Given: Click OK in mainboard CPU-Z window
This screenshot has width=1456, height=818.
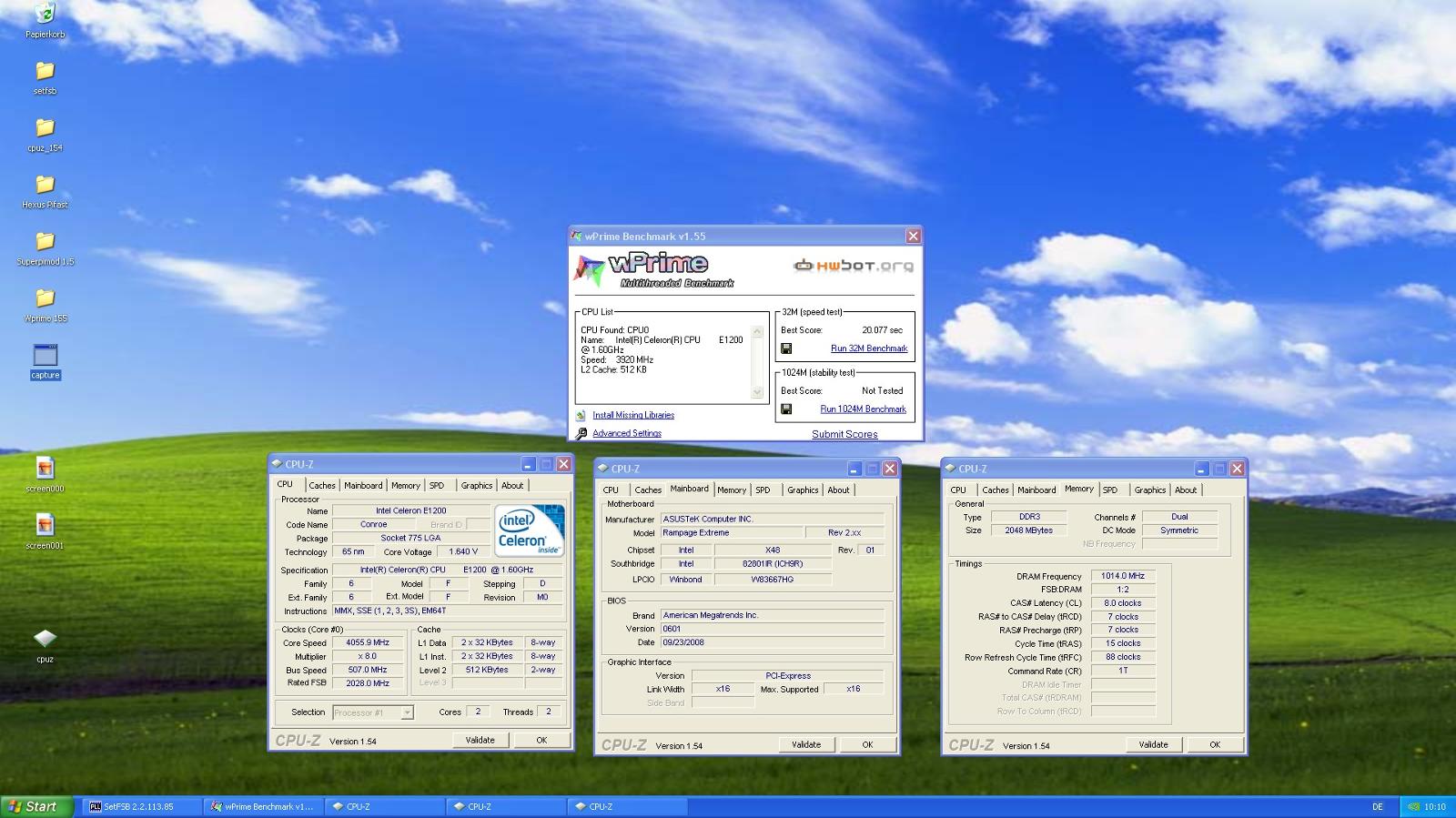Looking at the screenshot, I should tap(867, 745).
